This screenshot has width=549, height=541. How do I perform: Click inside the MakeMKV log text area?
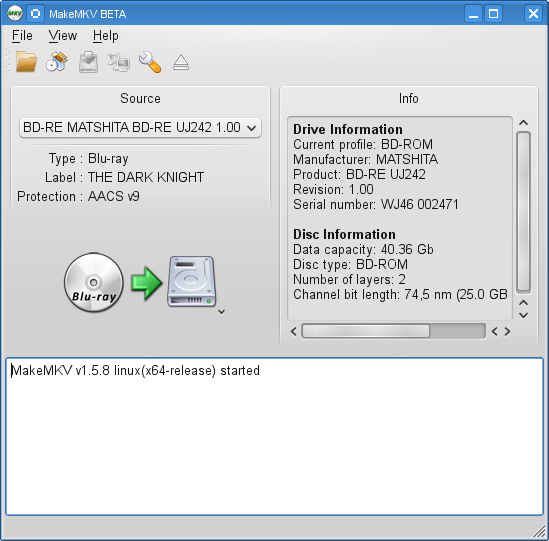(x=274, y=436)
